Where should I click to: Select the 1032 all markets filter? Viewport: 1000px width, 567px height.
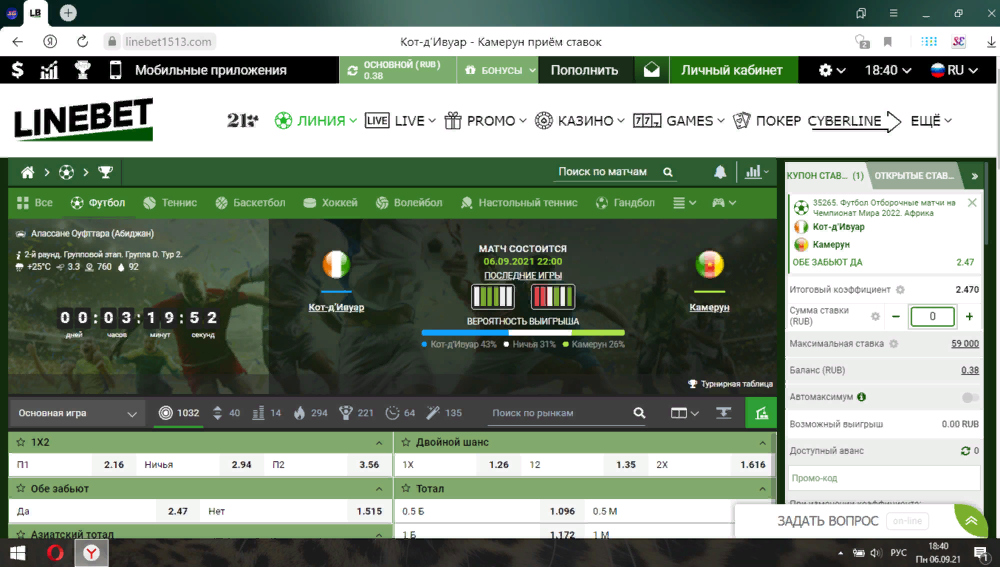[179, 413]
